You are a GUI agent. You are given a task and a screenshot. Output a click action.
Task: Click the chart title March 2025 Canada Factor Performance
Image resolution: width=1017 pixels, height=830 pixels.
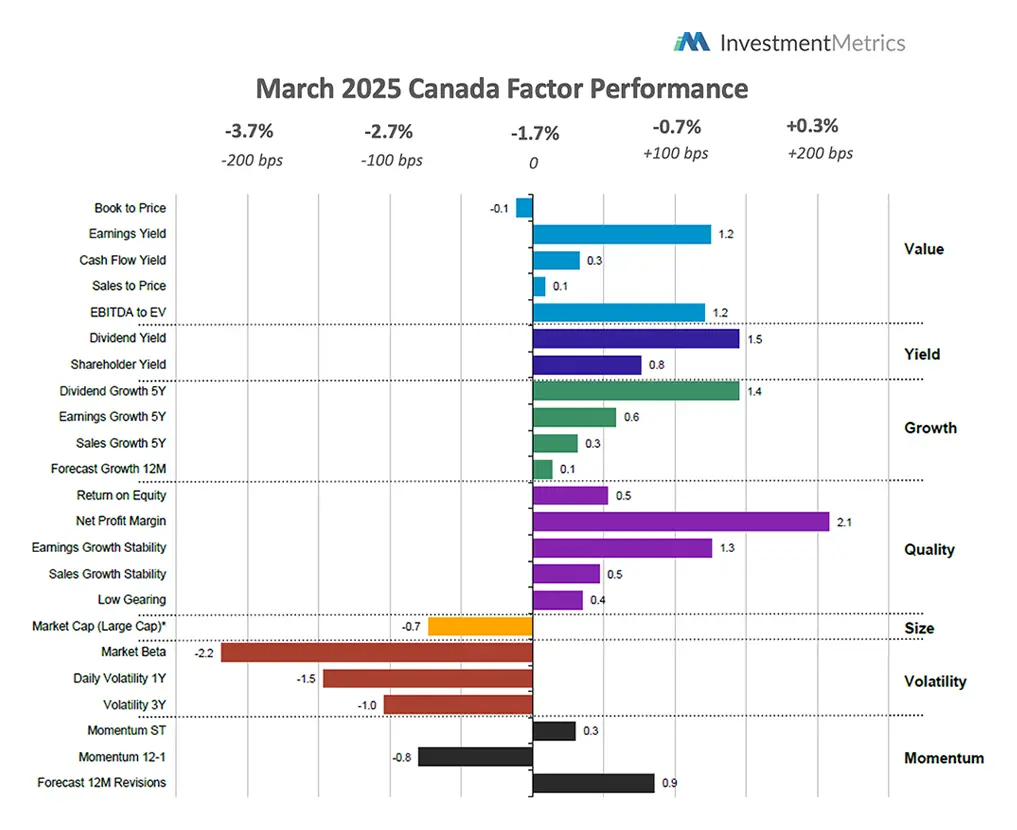click(x=501, y=88)
